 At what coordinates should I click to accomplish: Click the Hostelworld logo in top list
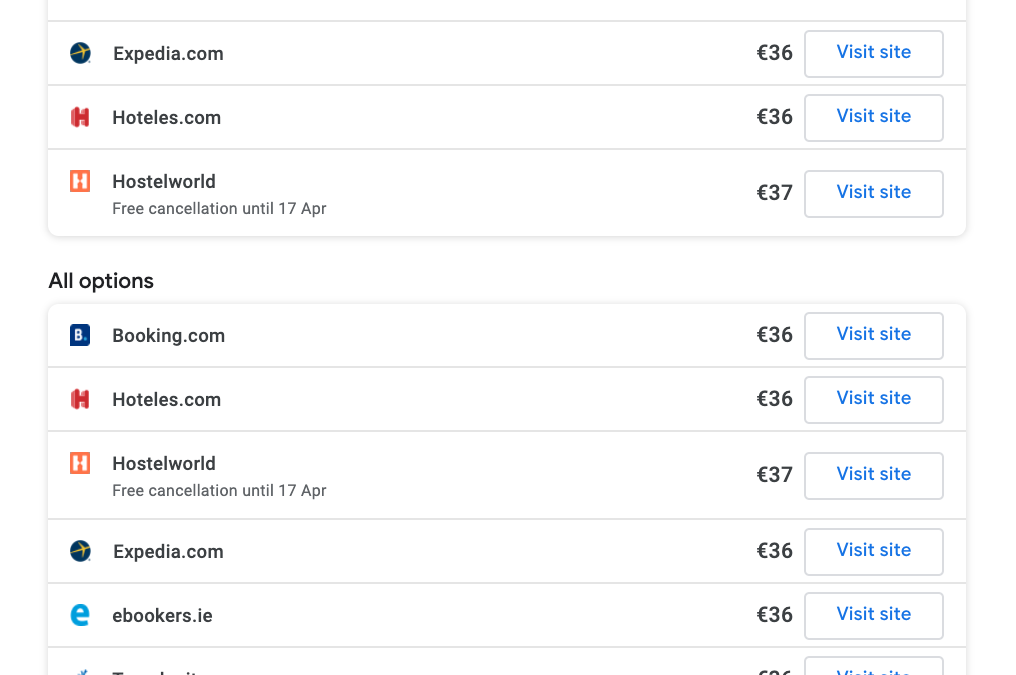pyautogui.click(x=80, y=181)
